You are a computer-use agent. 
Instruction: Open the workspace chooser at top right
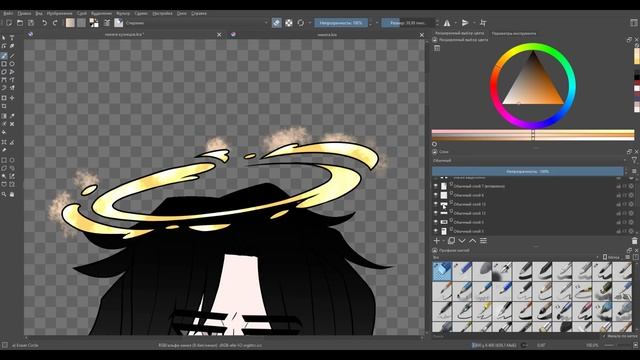(x=634, y=23)
